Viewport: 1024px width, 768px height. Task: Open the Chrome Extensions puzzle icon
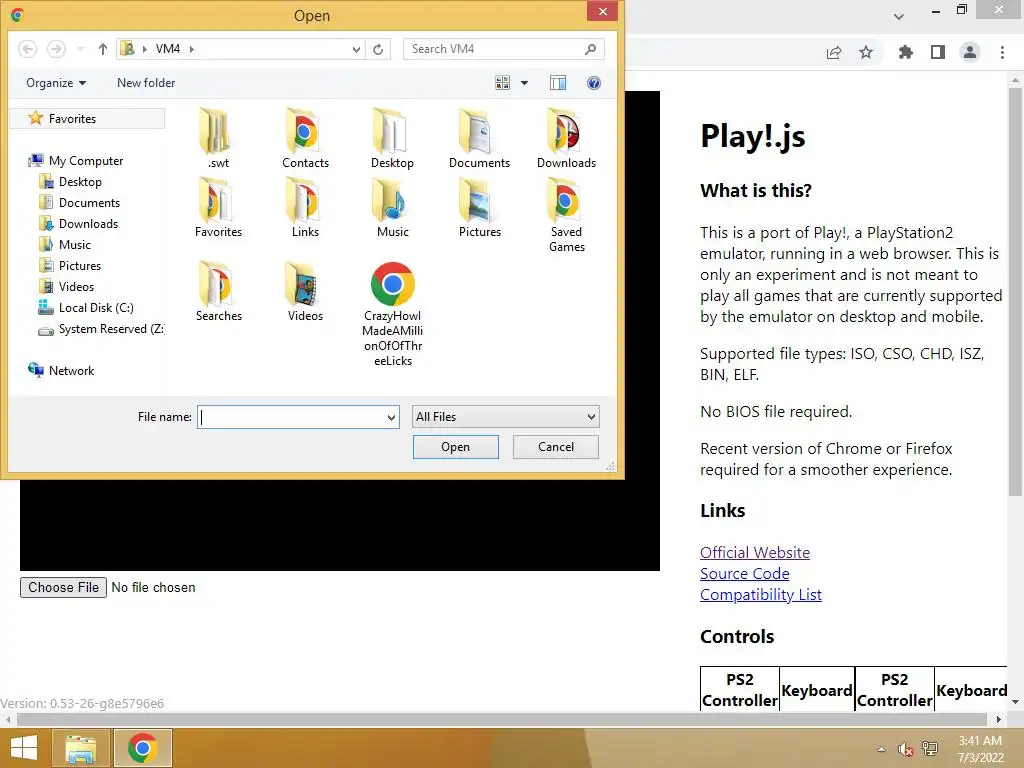click(x=905, y=52)
